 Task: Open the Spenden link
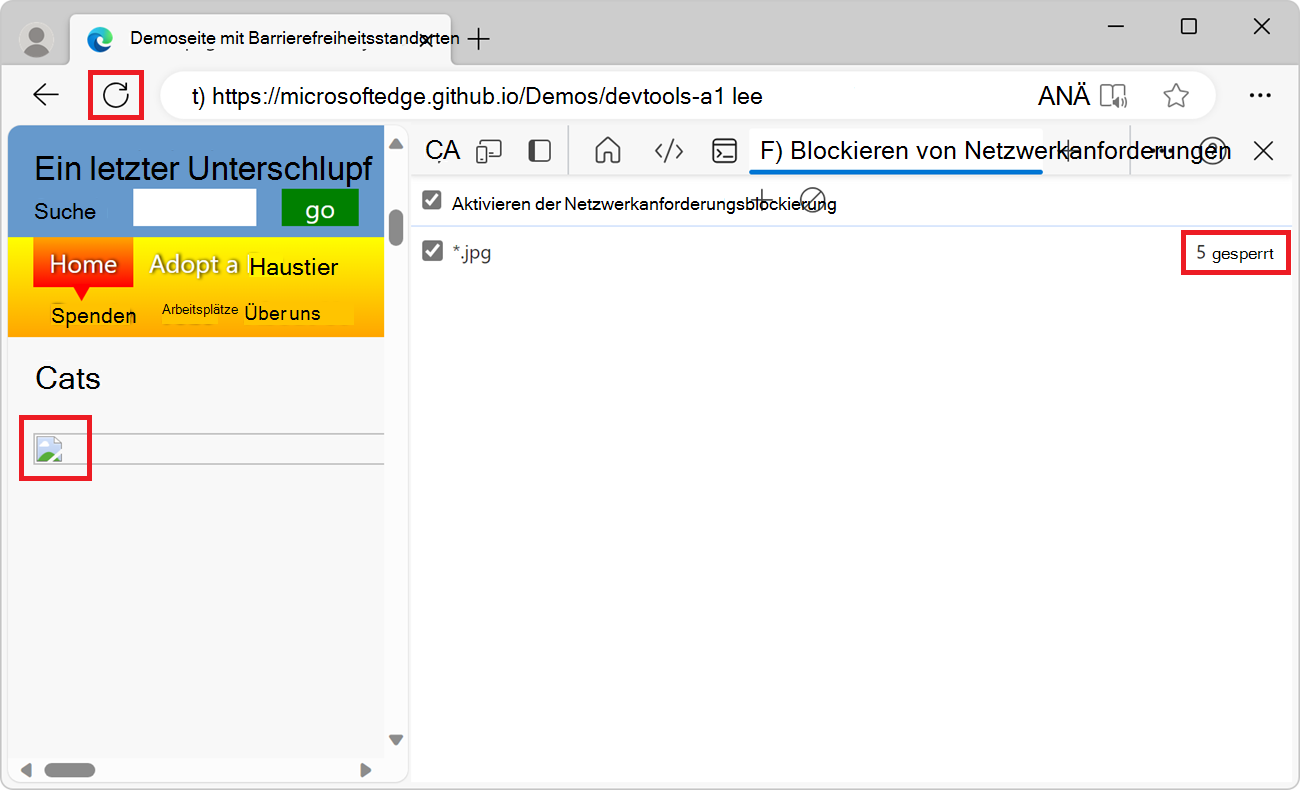point(93,315)
